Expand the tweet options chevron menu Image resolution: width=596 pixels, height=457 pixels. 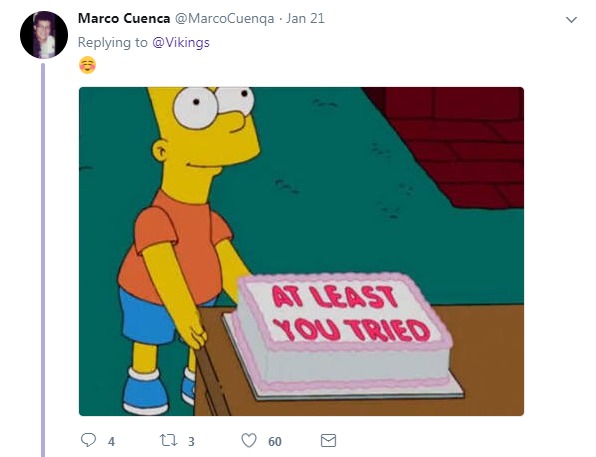click(571, 19)
